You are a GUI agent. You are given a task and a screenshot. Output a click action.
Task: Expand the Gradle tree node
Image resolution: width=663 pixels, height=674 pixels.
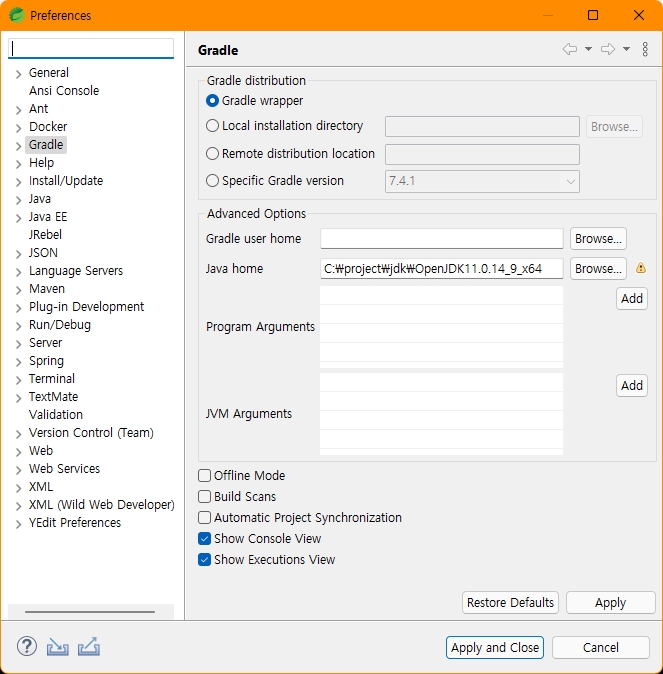point(18,146)
